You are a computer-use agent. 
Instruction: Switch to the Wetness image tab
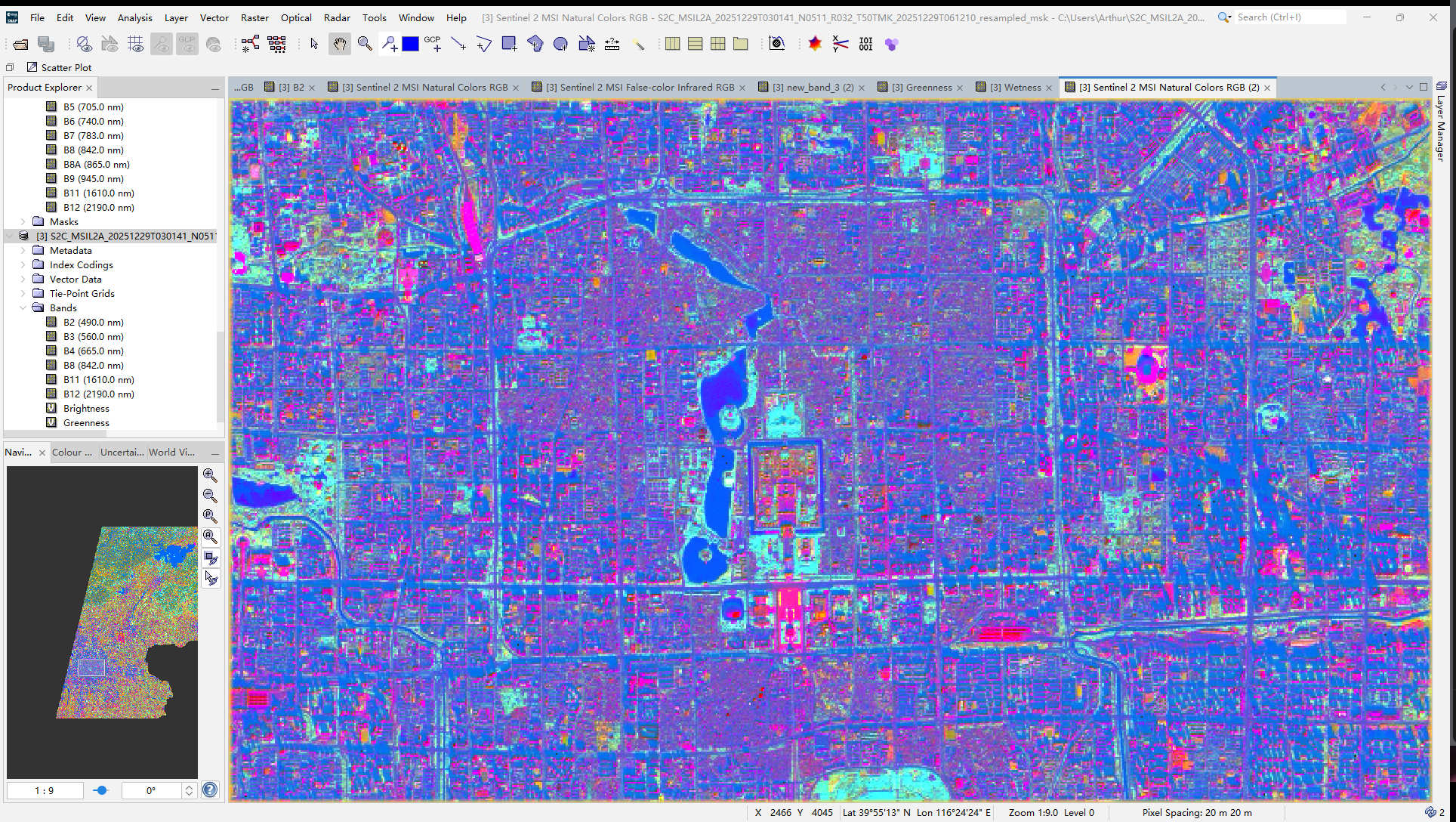[x=1015, y=88]
